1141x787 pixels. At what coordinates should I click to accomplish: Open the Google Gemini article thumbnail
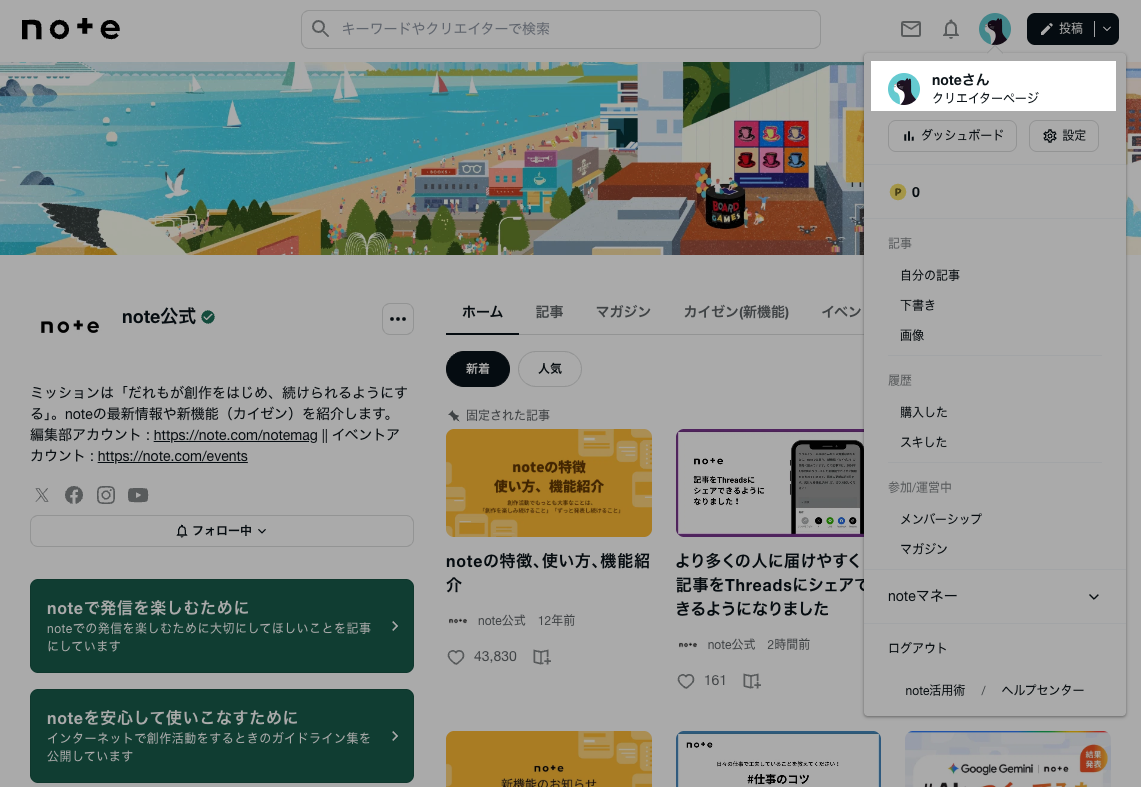[x=1008, y=759]
